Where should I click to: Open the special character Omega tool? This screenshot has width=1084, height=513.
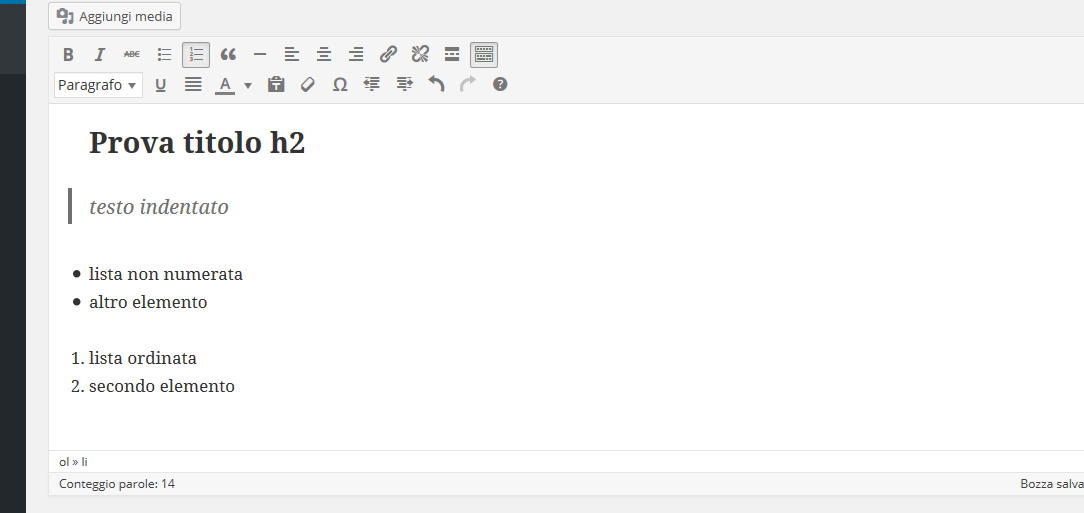pos(340,85)
